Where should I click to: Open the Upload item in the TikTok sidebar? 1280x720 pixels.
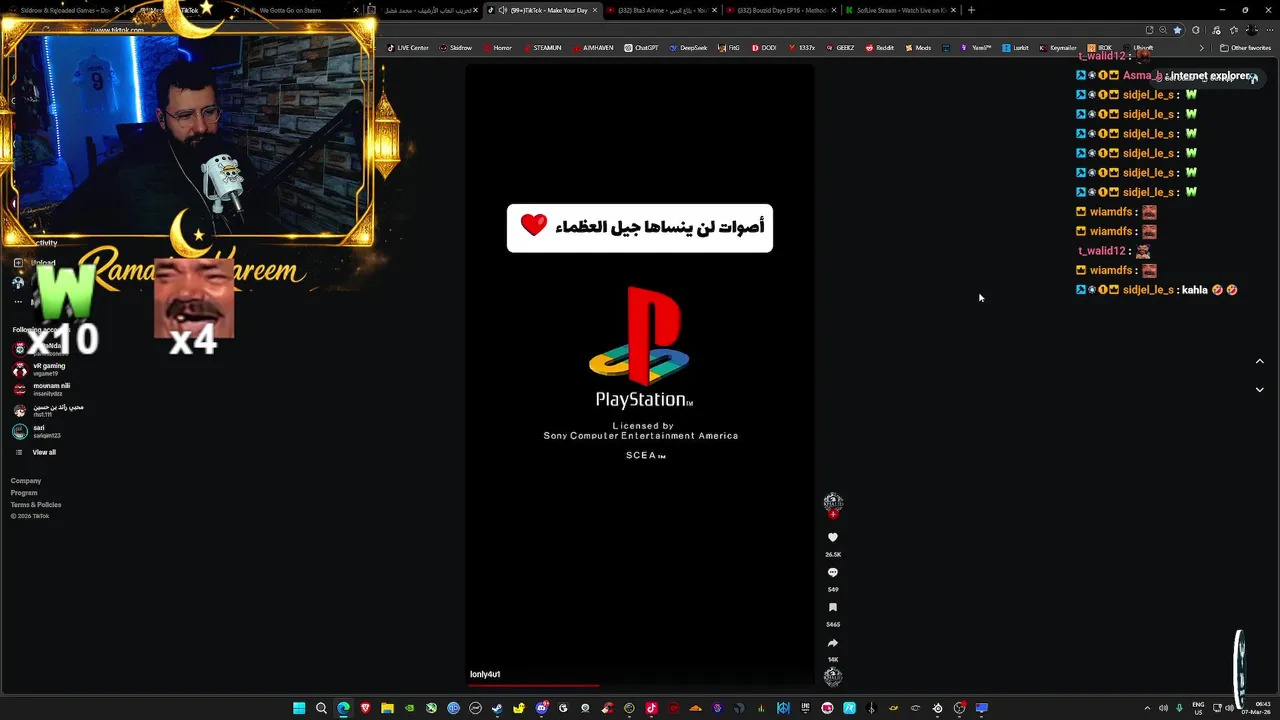[35, 263]
